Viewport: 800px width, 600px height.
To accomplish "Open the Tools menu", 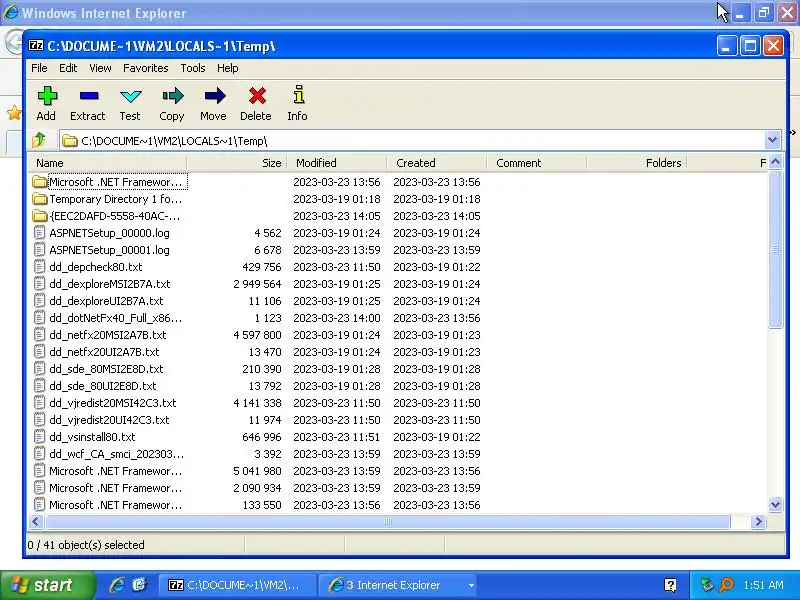I will (x=193, y=68).
